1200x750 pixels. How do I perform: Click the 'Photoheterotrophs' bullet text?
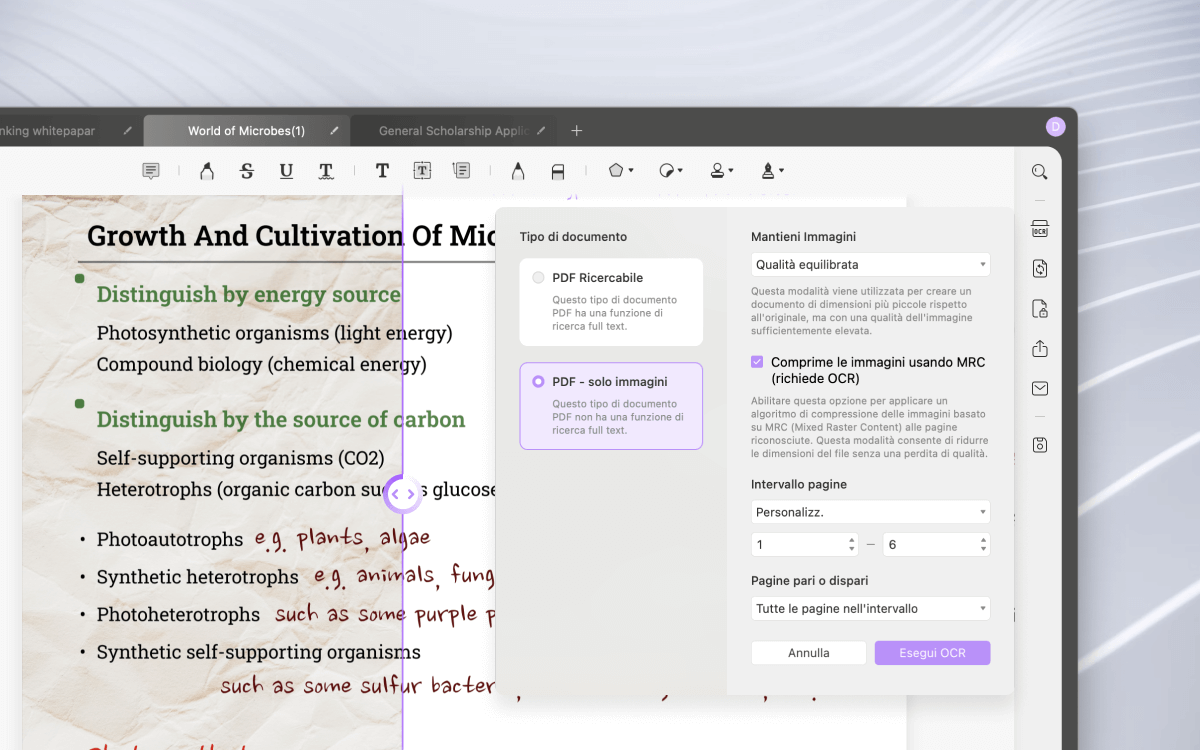178,615
